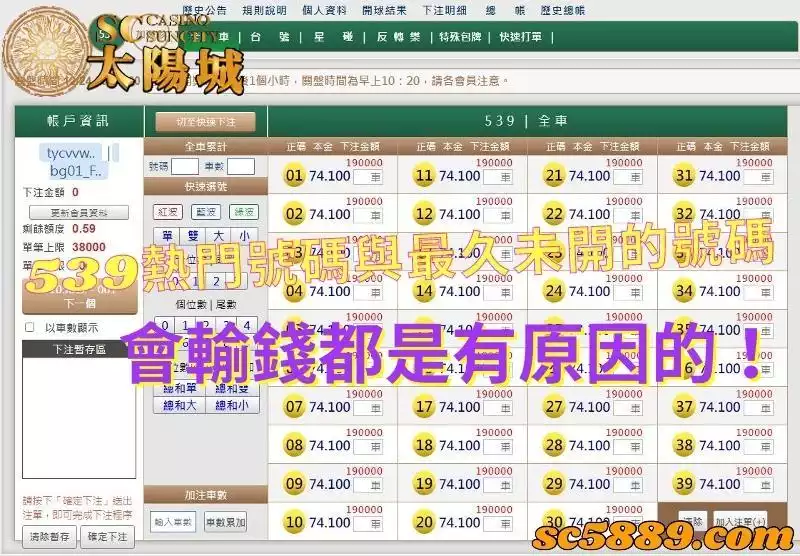
Task: Open 下注明細 in the top menu
Action: [x=444, y=10]
